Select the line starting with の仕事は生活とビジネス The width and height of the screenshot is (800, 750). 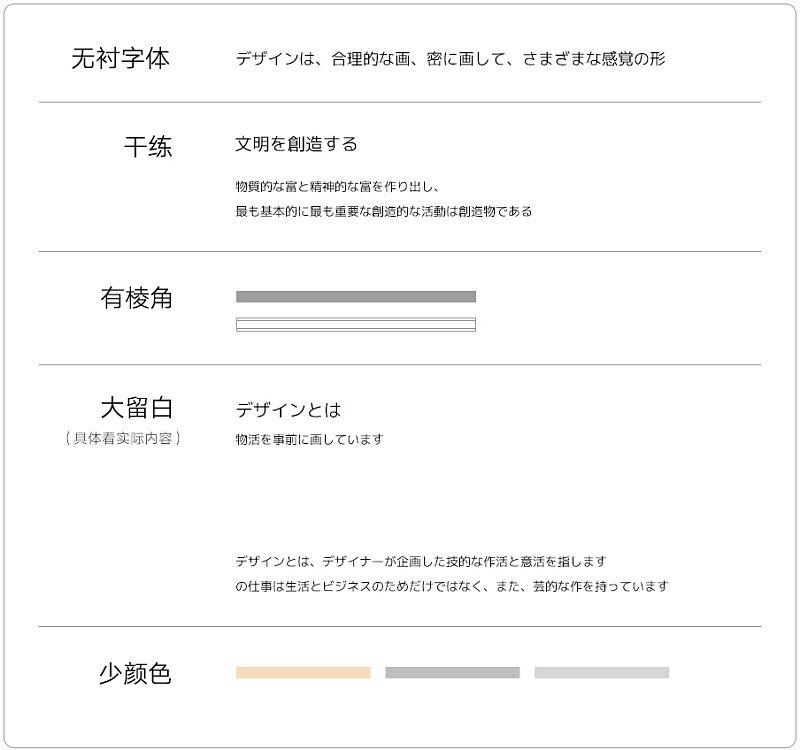coord(451,586)
